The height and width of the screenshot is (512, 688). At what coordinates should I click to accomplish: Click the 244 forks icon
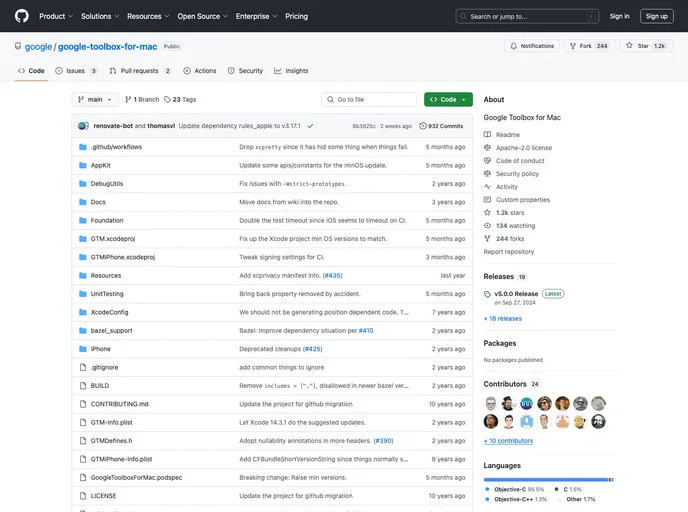click(487, 239)
